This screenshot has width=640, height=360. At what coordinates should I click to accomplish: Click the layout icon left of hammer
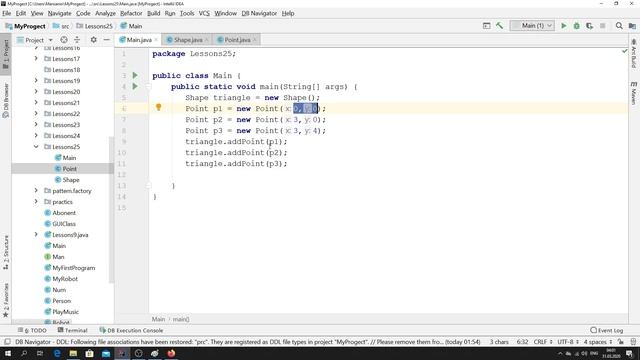487,26
